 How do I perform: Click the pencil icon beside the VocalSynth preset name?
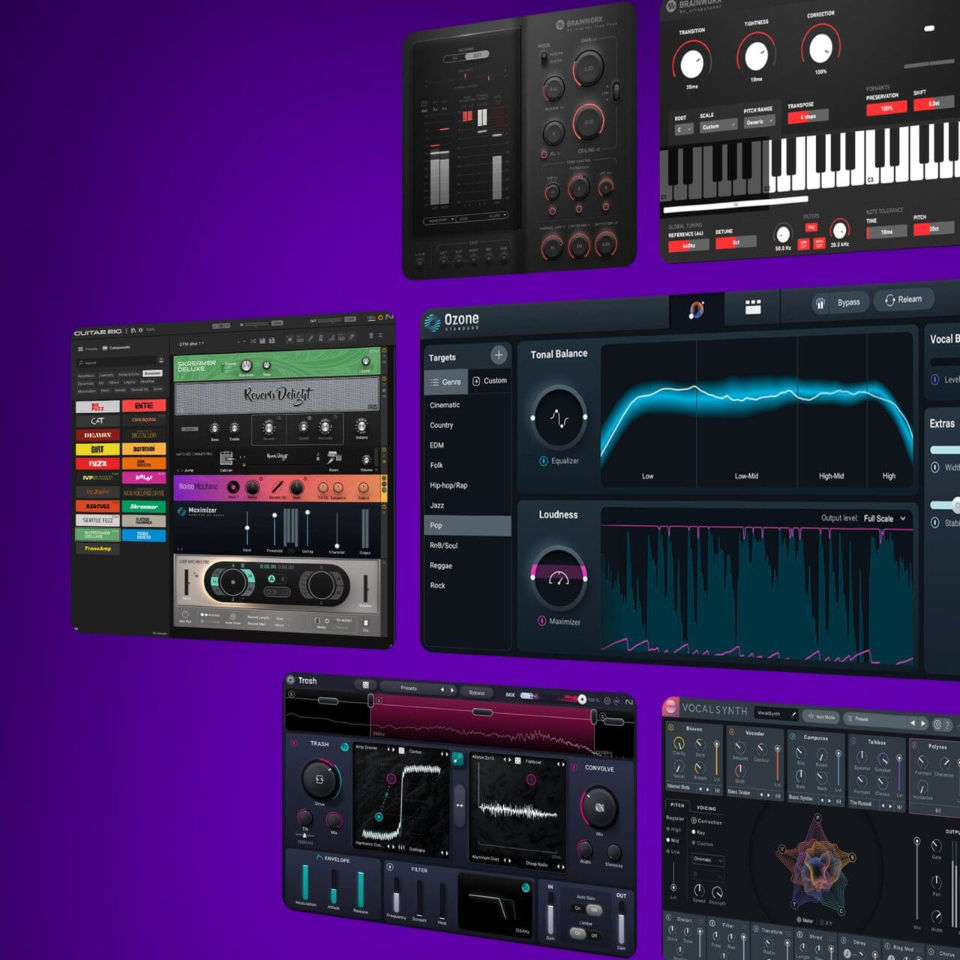794,715
